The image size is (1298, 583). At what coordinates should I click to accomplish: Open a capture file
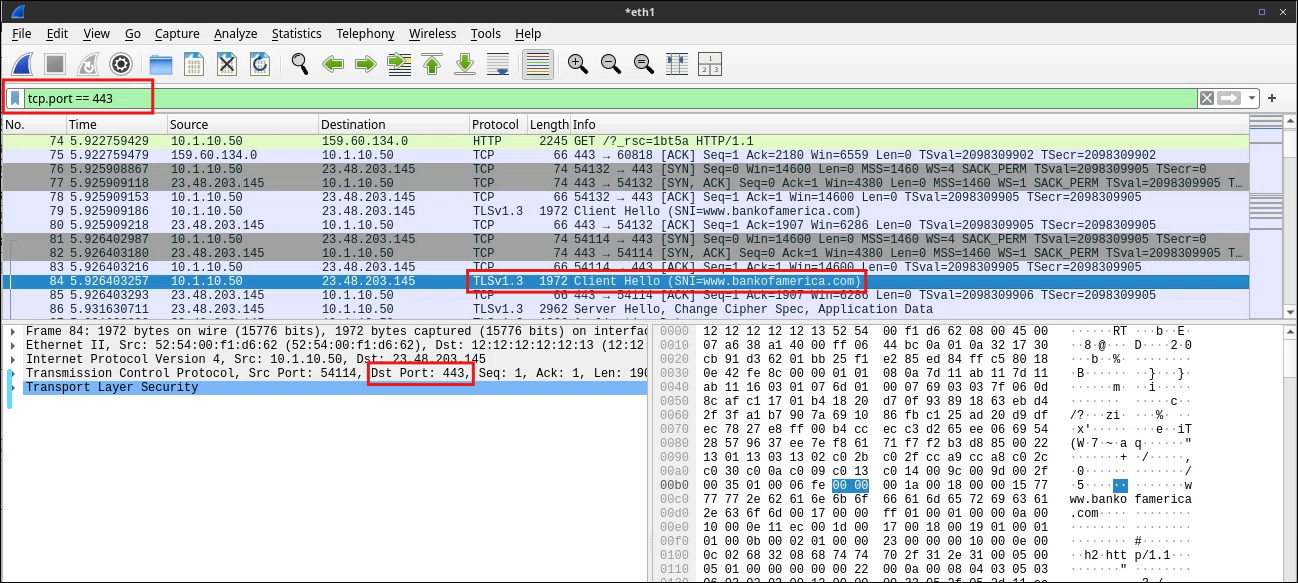(x=161, y=64)
